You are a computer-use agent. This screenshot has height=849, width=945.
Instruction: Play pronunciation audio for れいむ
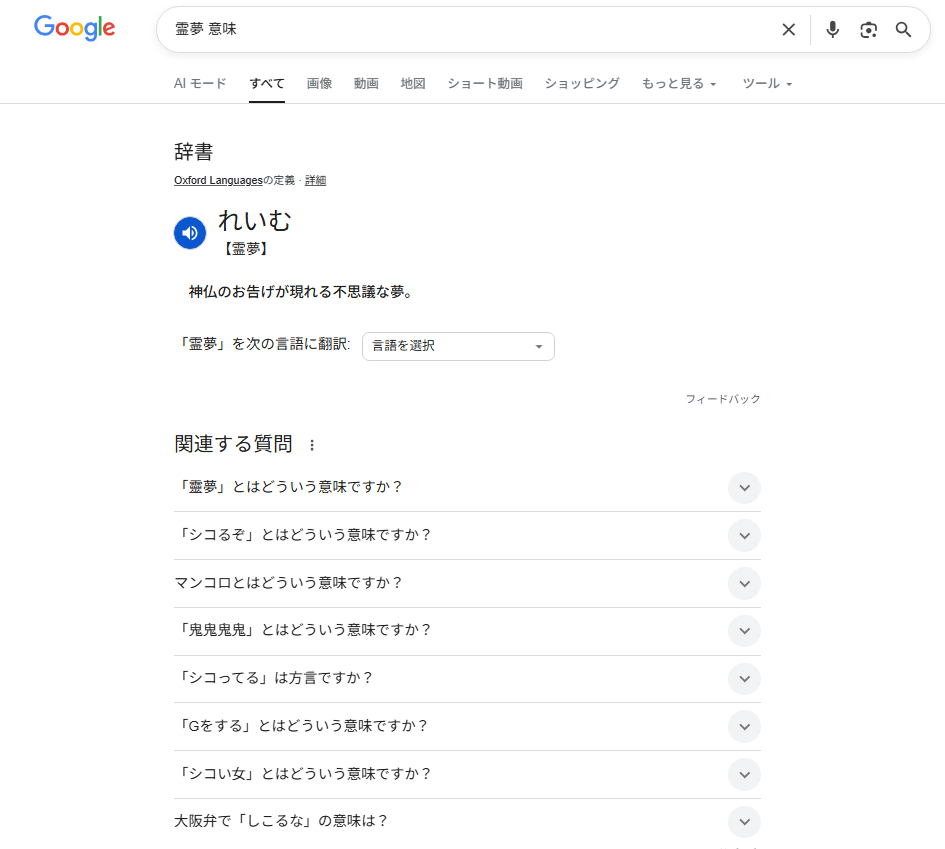(x=190, y=232)
